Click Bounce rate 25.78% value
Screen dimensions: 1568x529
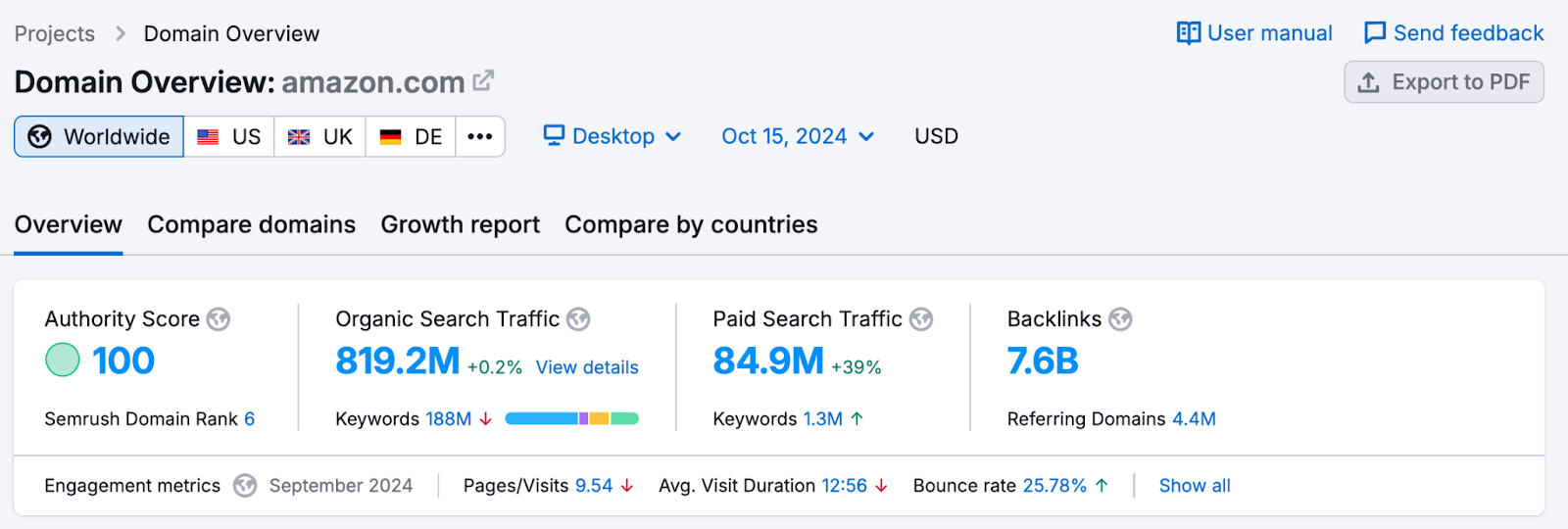[x=1054, y=486]
